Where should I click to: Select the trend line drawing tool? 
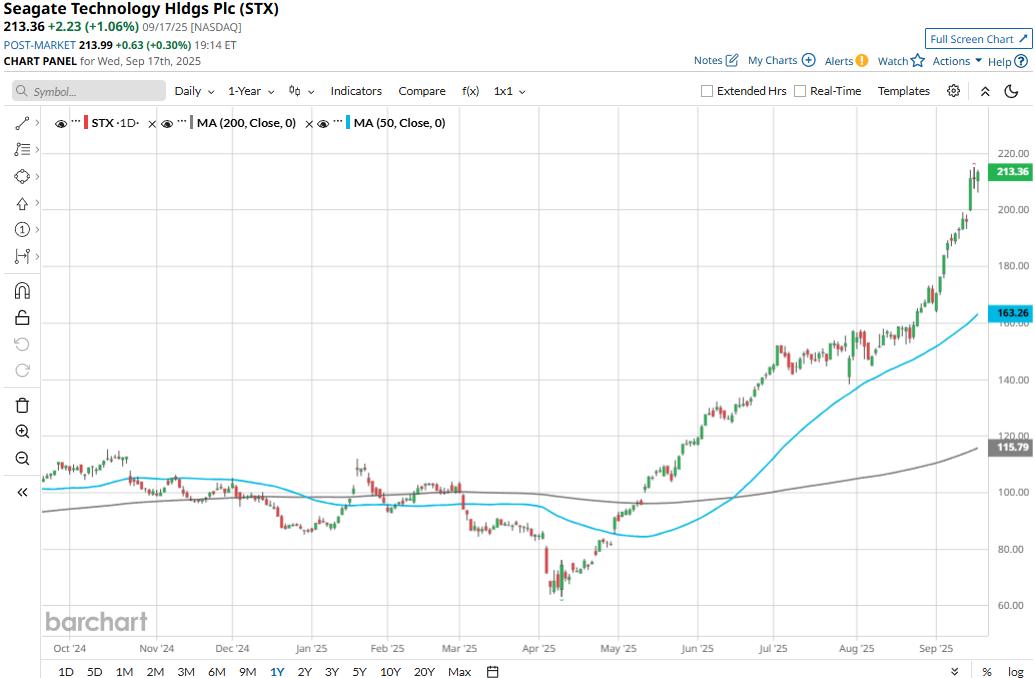pyautogui.click(x=22, y=123)
